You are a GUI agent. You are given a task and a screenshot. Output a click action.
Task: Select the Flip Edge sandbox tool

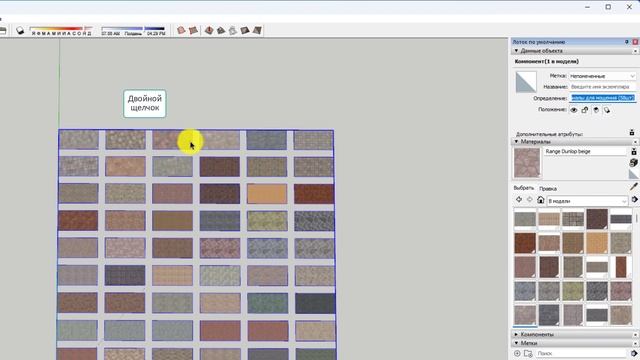click(x=257, y=30)
